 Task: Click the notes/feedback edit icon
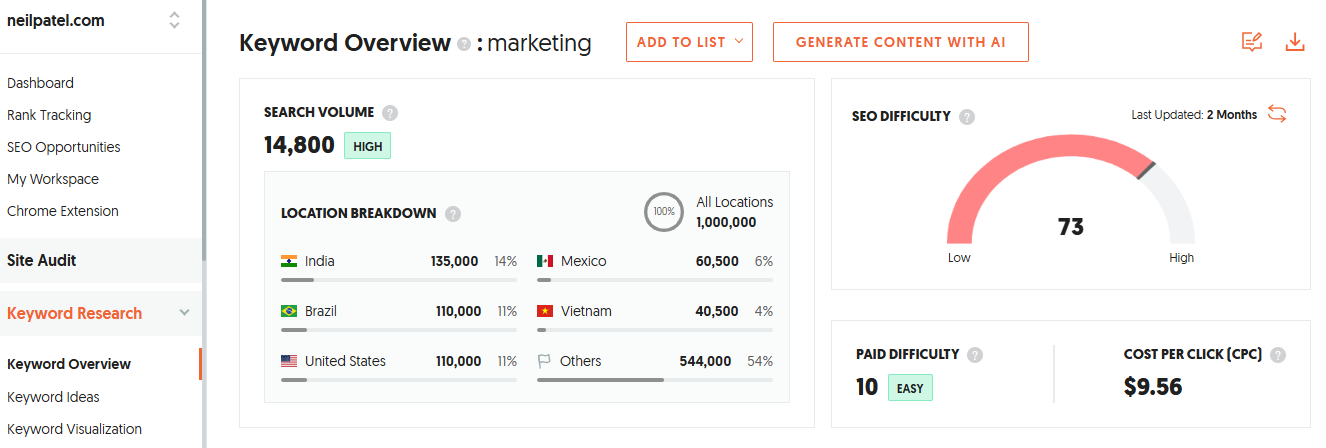click(1251, 42)
